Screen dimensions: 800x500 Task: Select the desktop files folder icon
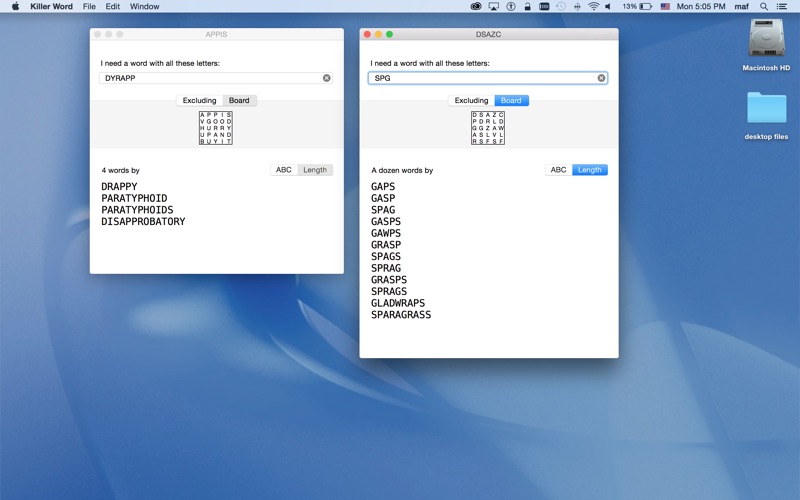pyautogui.click(x=766, y=108)
